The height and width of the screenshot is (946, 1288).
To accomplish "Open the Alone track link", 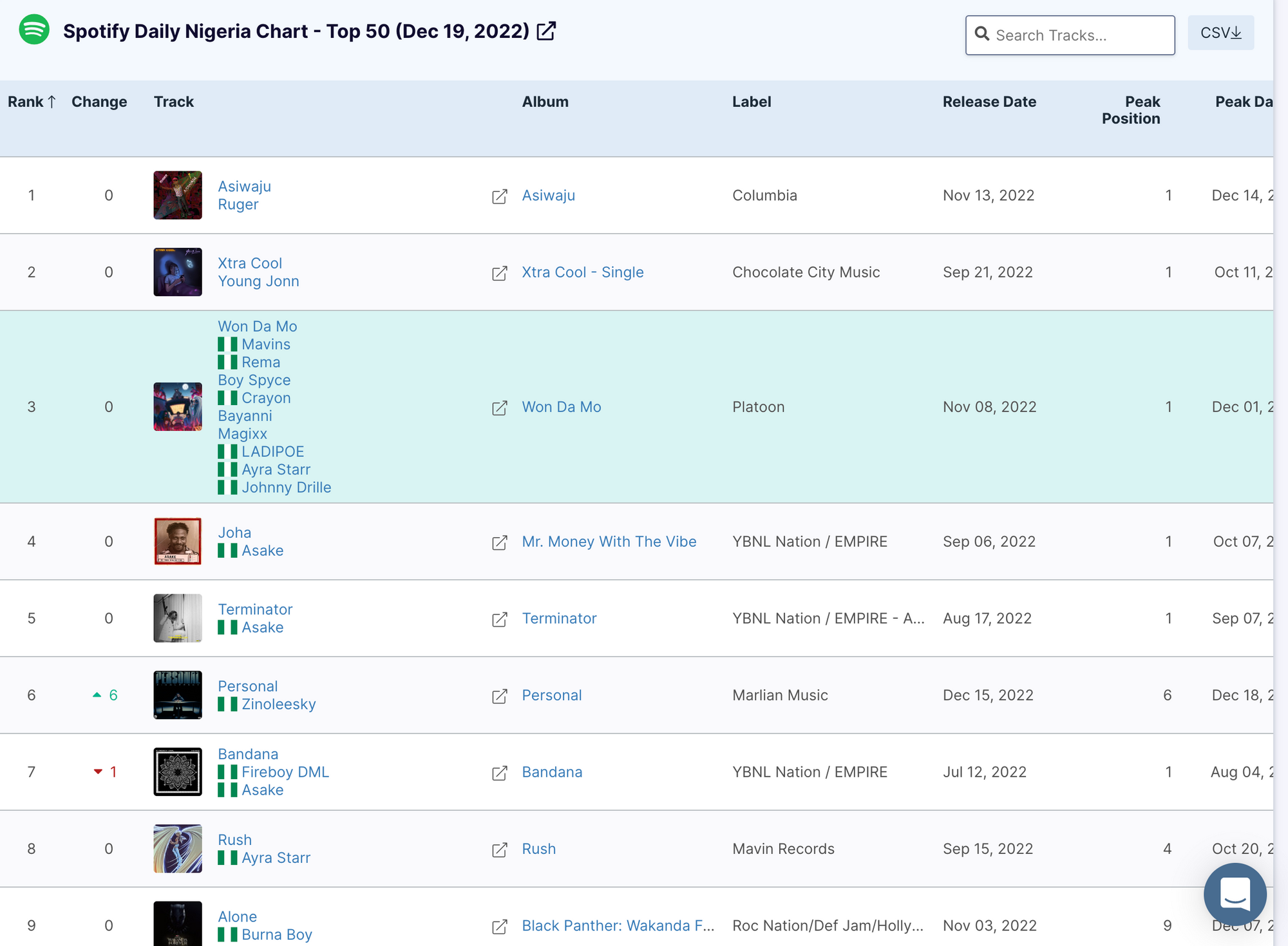I will click(238, 916).
